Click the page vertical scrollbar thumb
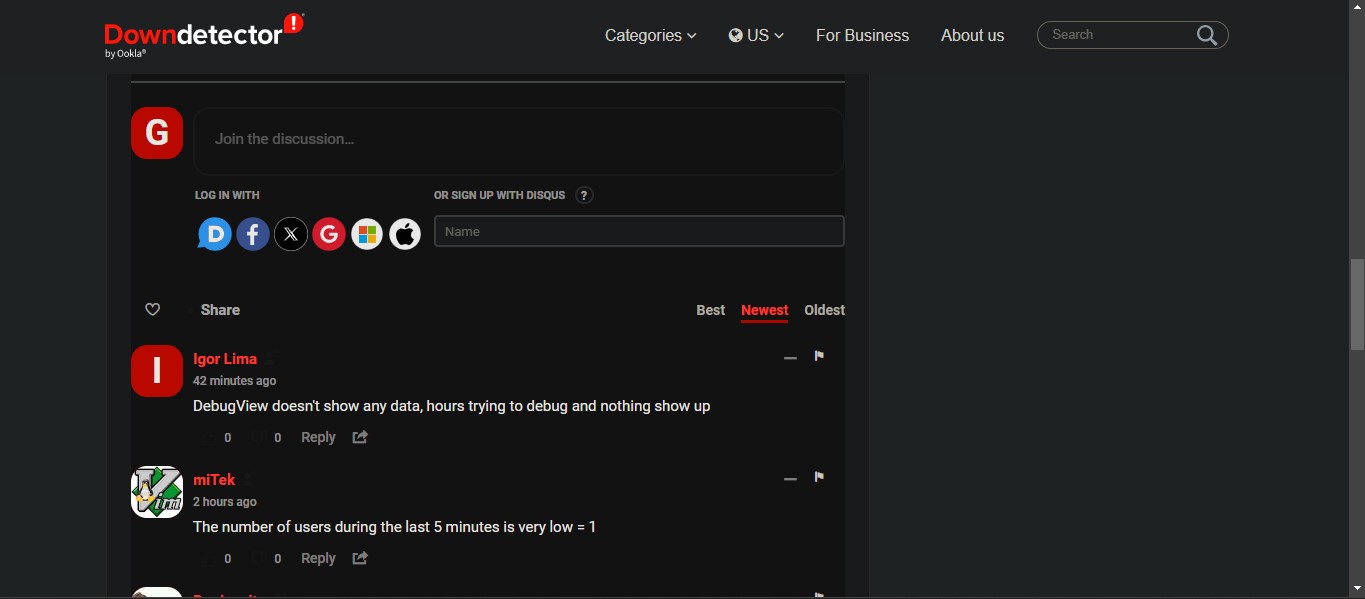This screenshot has width=1365, height=599. point(1357,304)
